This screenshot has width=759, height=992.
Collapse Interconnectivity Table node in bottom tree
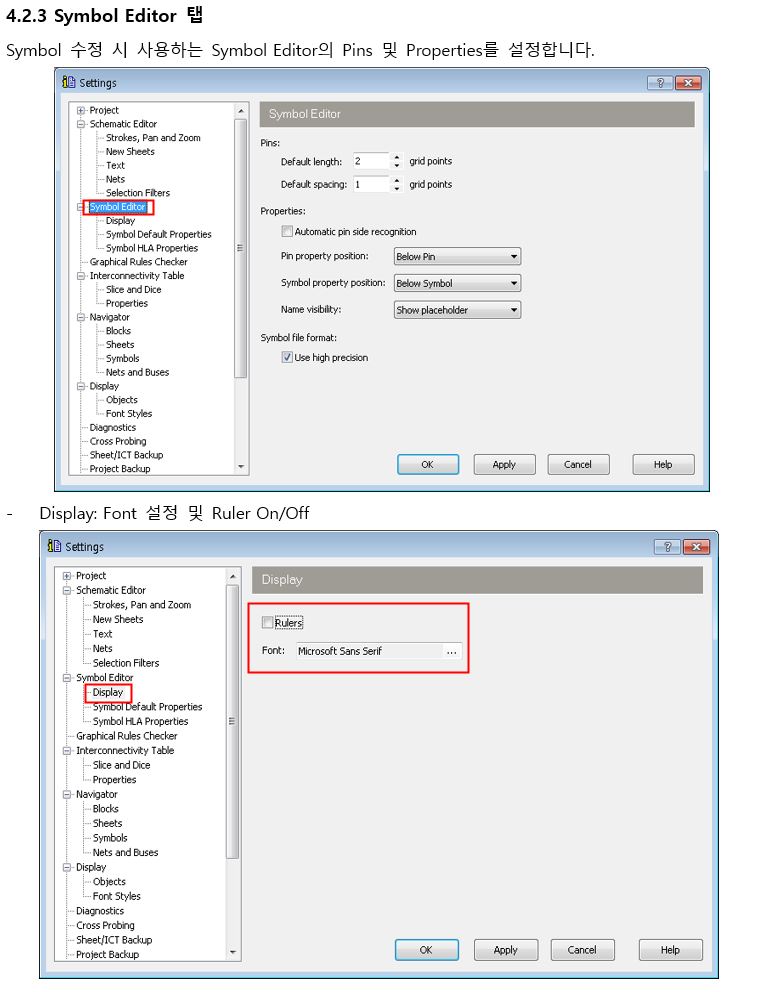pyautogui.click(x=67, y=750)
